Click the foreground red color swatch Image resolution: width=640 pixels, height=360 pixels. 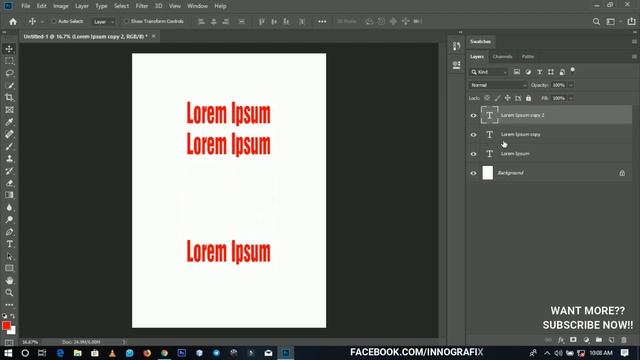click(6, 326)
